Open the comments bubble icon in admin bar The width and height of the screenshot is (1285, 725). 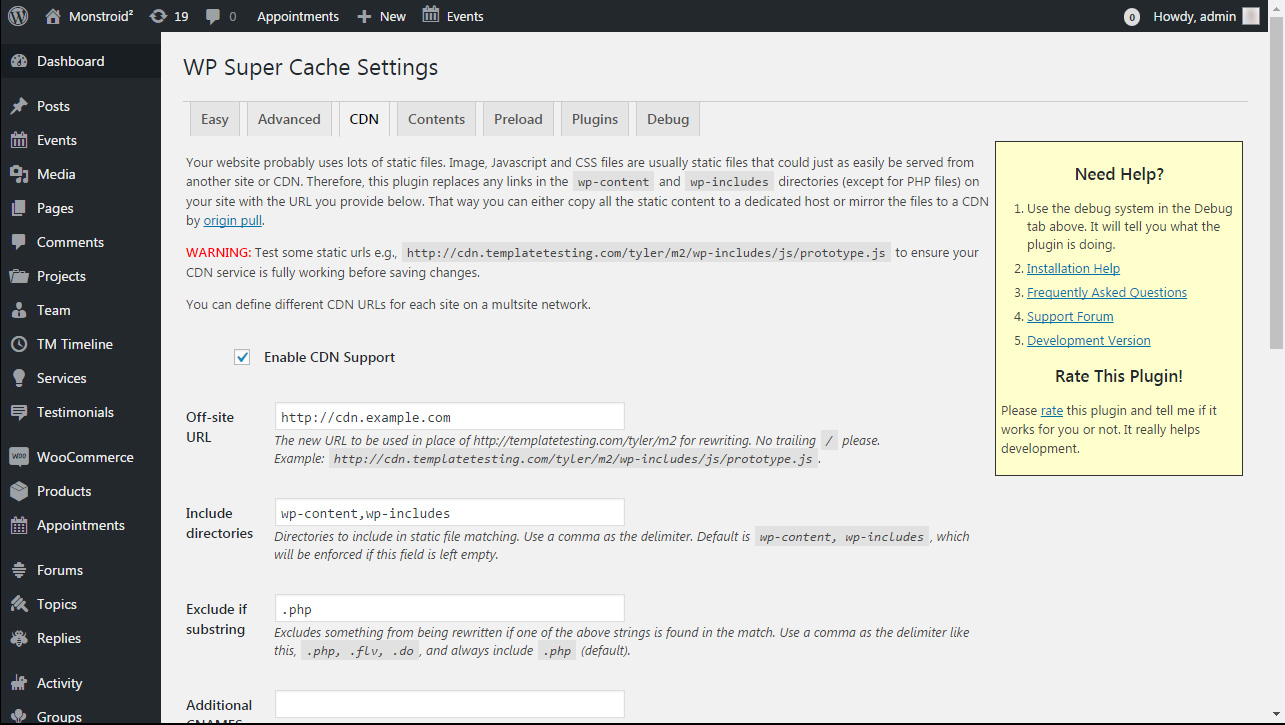(213, 16)
